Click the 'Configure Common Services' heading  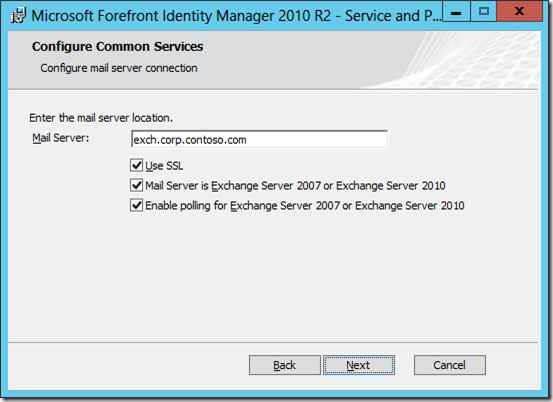(x=117, y=47)
